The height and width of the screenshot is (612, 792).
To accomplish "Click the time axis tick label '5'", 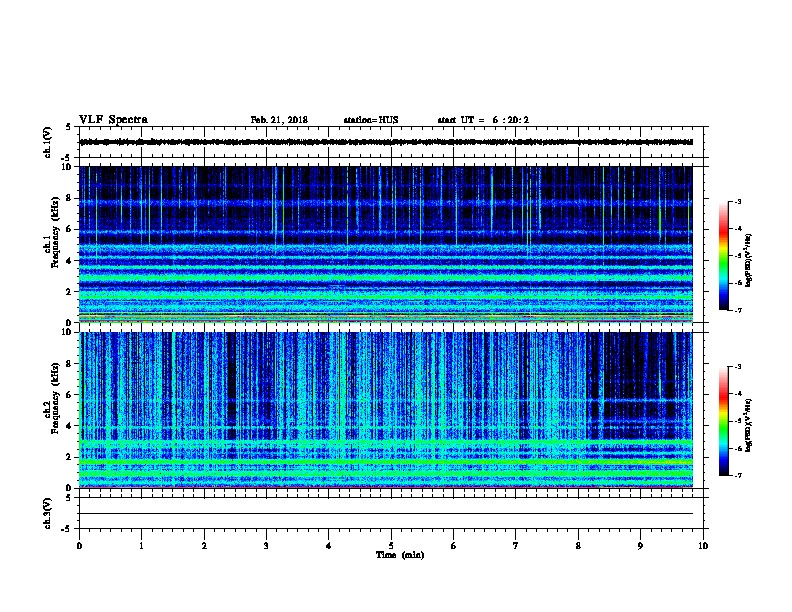I will [391, 545].
